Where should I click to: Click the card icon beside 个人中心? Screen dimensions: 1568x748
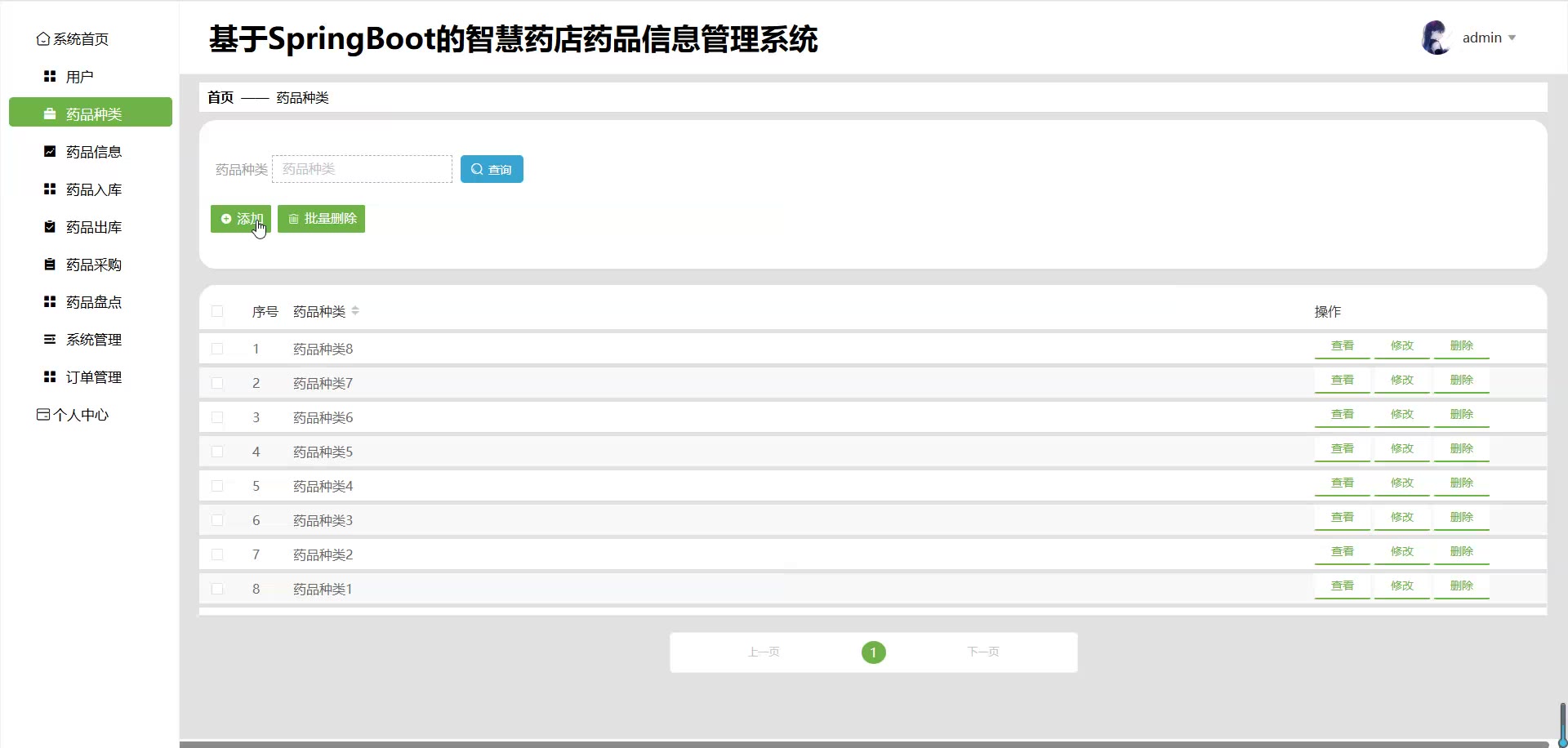tap(43, 415)
